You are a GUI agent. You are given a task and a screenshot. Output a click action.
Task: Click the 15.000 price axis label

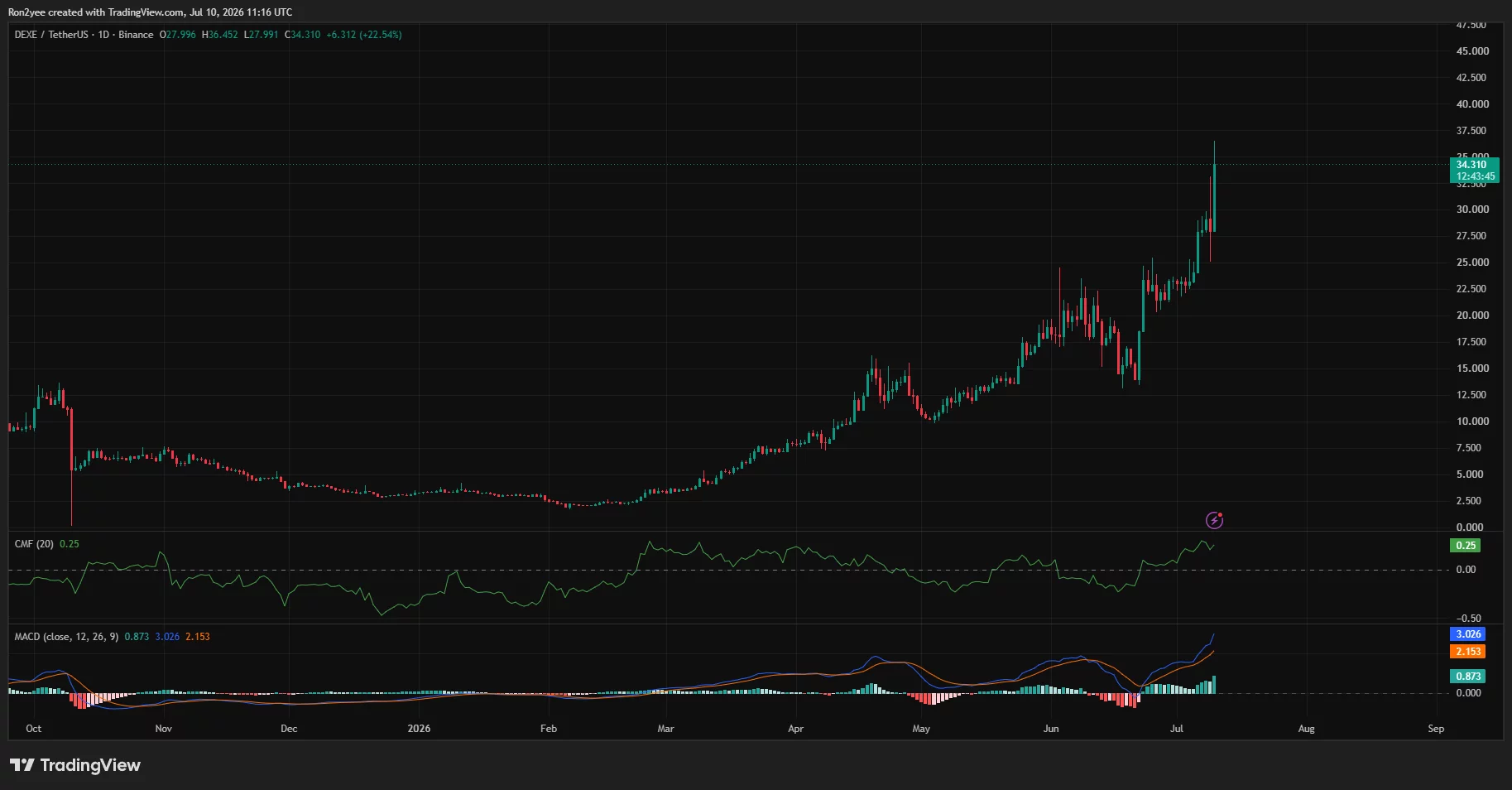1472,369
